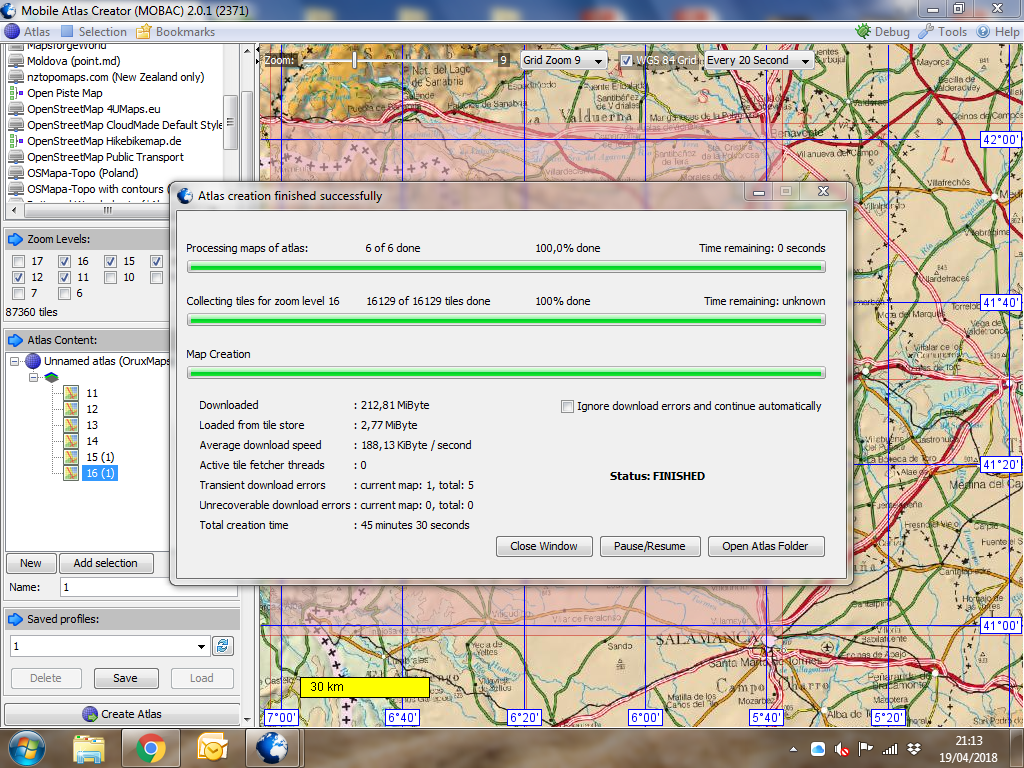Adjust the map Zoom slider

354,60
